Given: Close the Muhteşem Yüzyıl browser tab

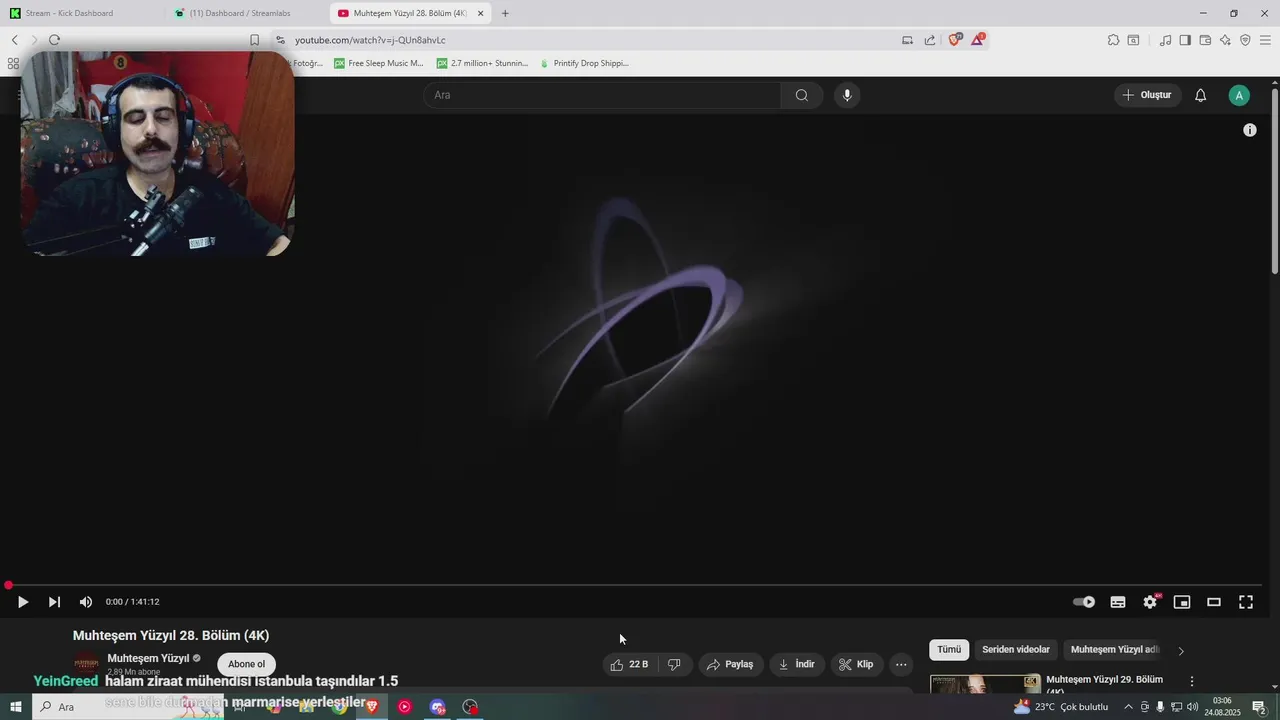Looking at the screenshot, I should pyautogui.click(x=480, y=13).
